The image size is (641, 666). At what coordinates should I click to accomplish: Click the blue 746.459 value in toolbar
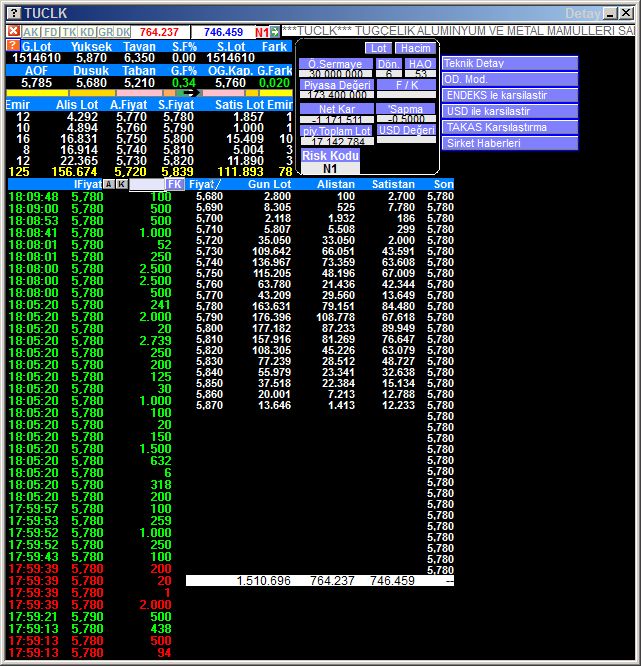(223, 32)
